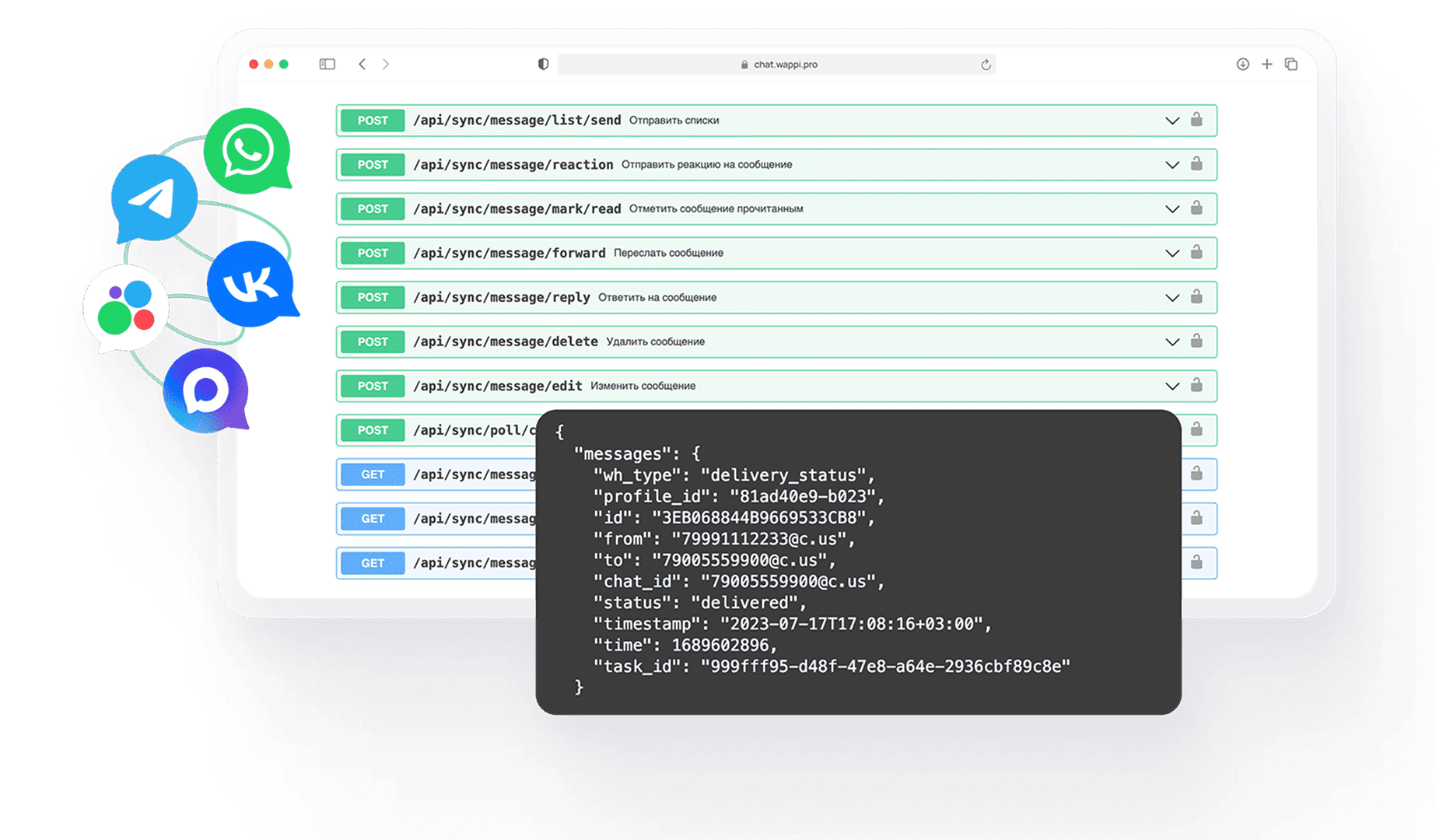Click the VK messenger icon
1436x840 pixels.
(x=251, y=284)
